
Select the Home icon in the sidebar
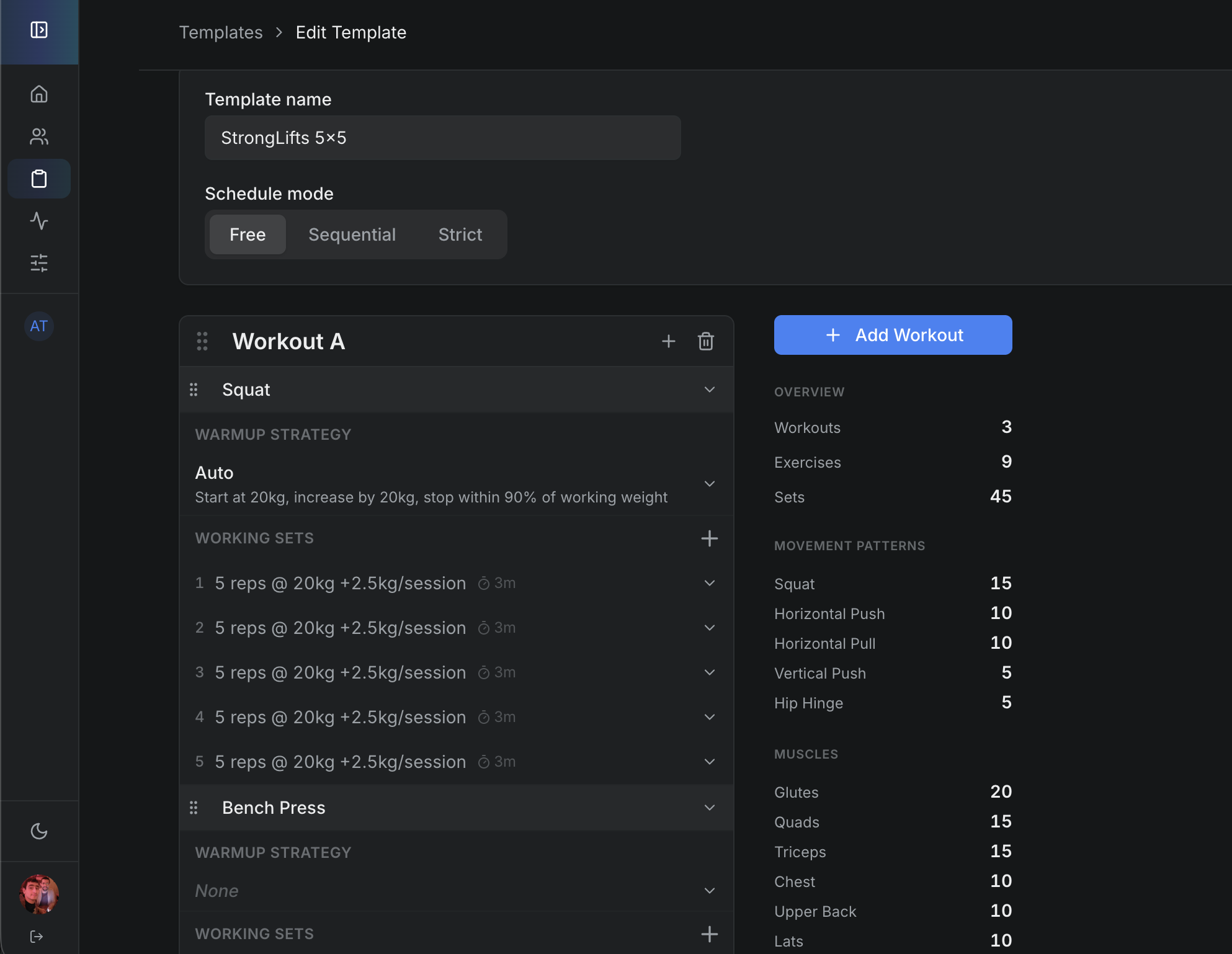point(39,94)
